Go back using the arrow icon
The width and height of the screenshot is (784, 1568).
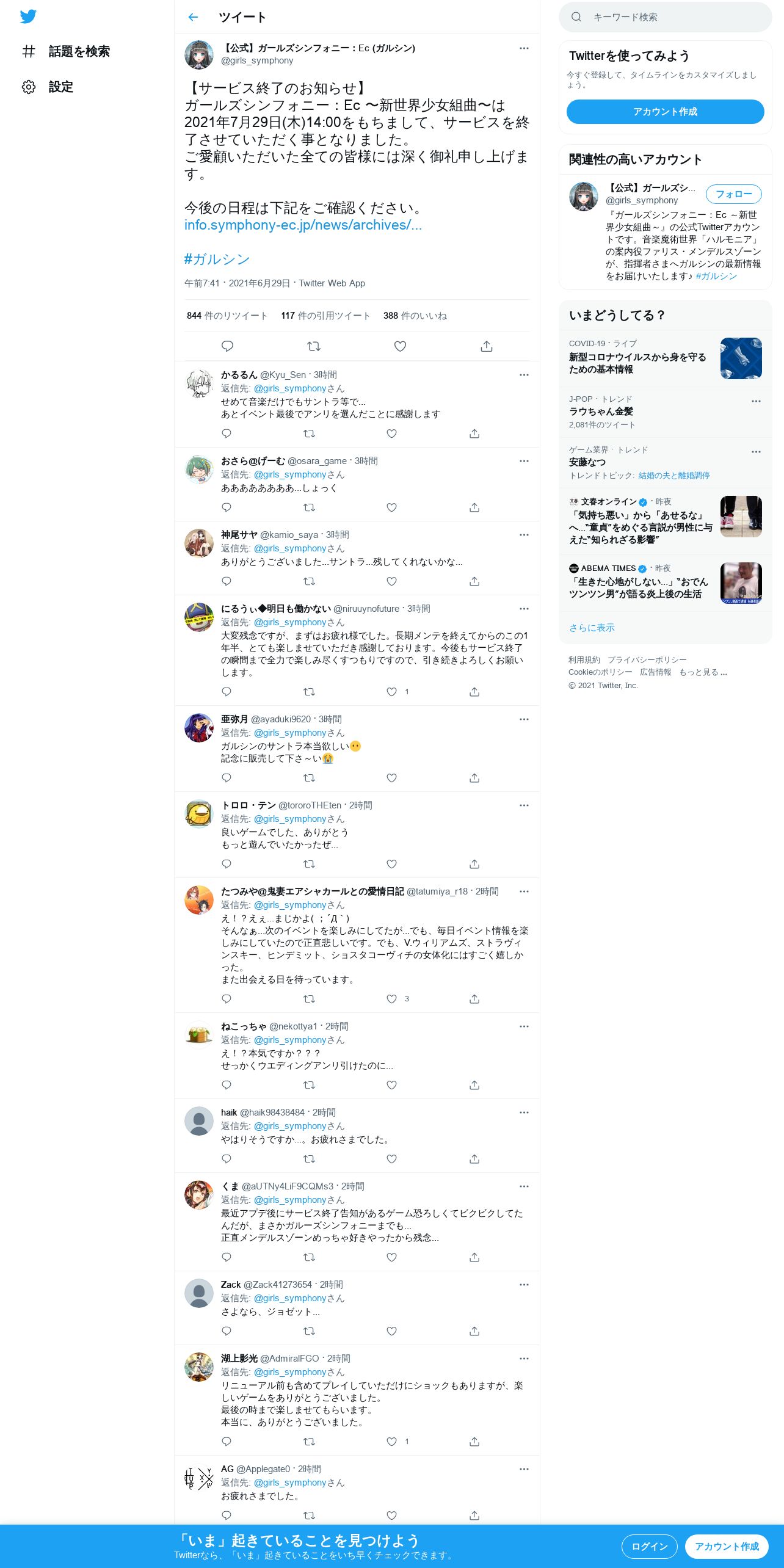click(x=194, y=17)
